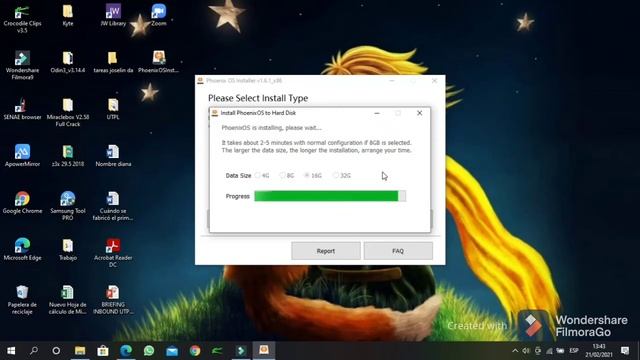
Task: Open the Kyte folder icon
Action: click(68, 16)
